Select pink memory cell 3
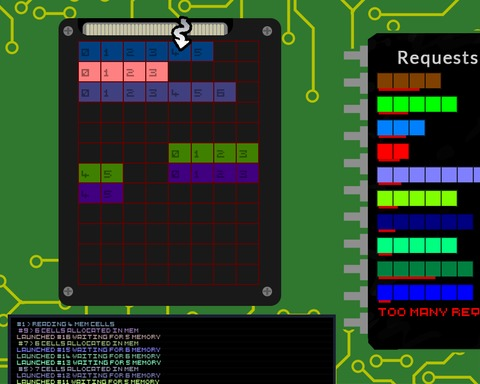This screenshot has height=384, width=480. 157,72
